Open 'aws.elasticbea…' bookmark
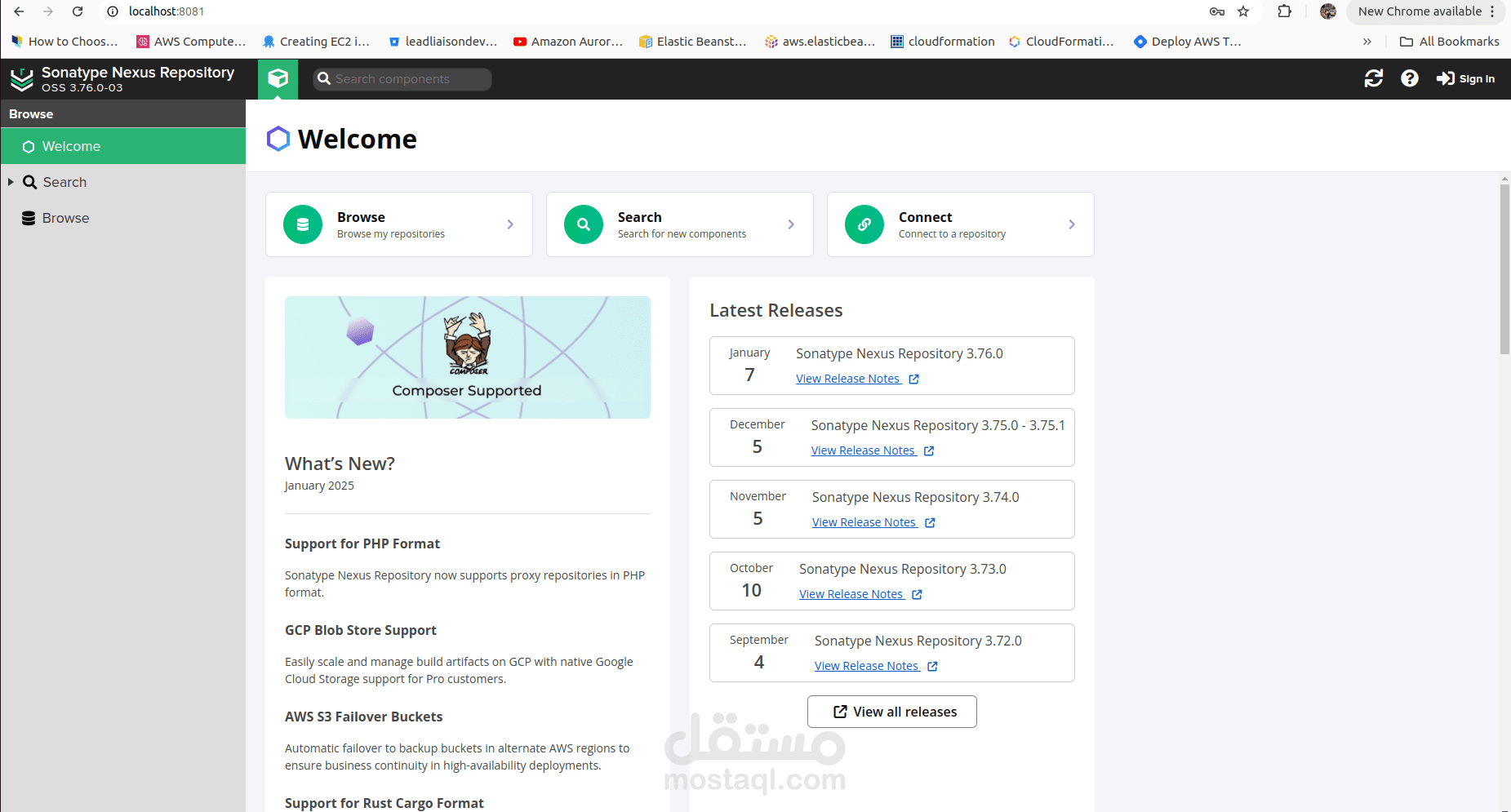 [x=820, y=42]
